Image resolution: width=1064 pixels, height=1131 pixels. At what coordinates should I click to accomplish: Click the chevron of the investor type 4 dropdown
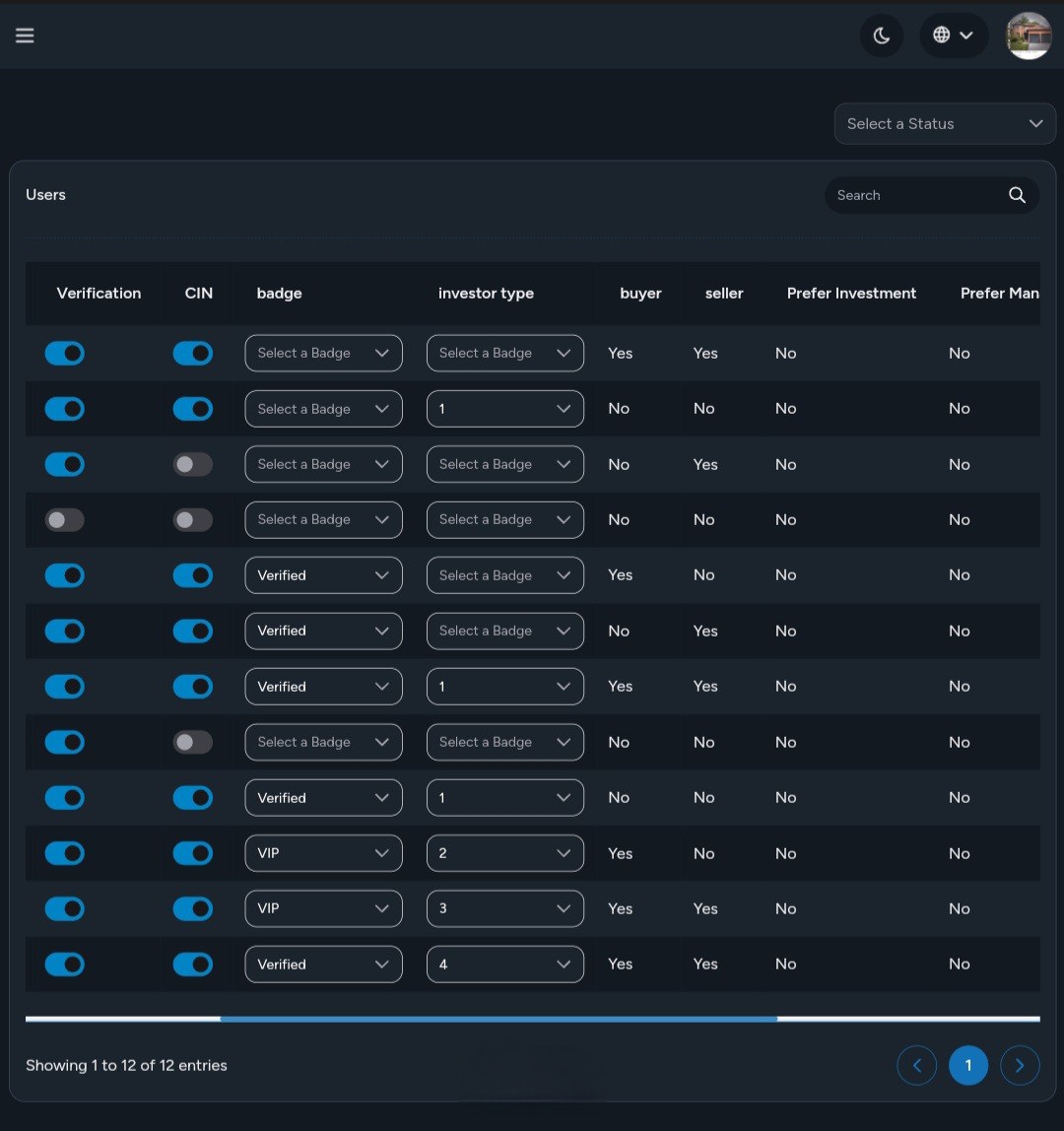click(564, 965)
